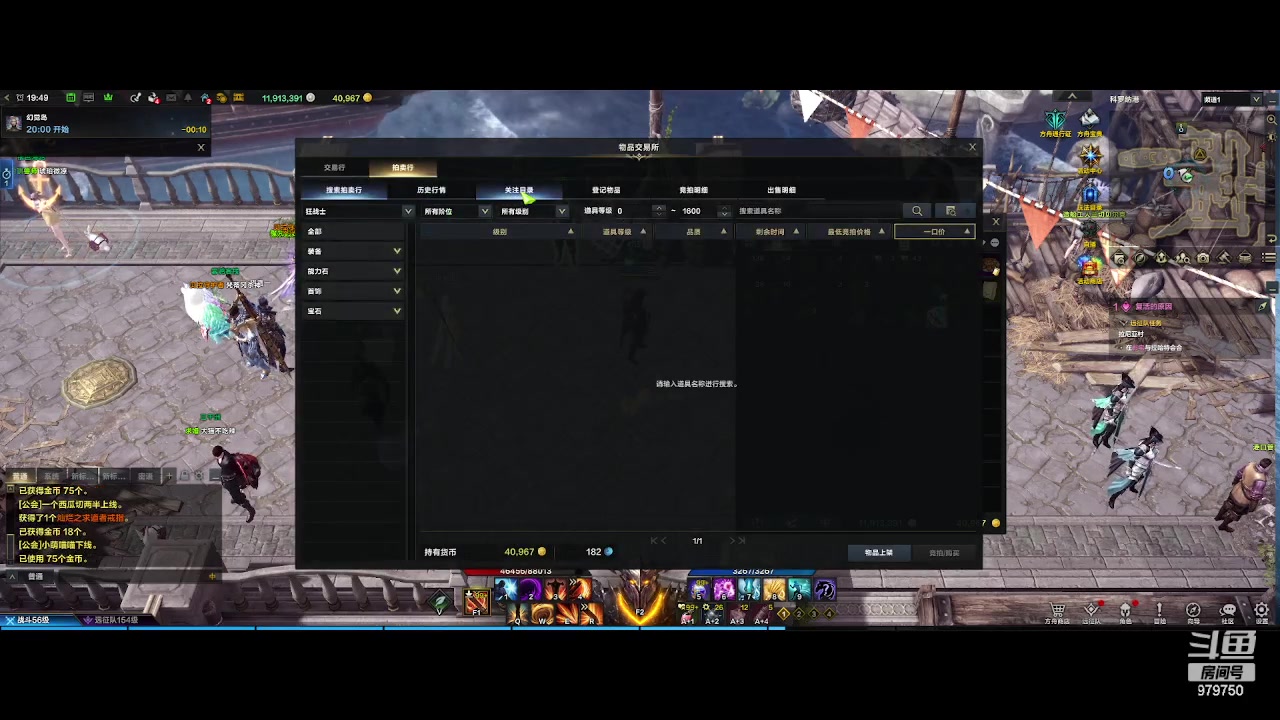Screen dimensions: 1280x720
Task: Open the 所有级别 dropdown
Action: point(533,211)
